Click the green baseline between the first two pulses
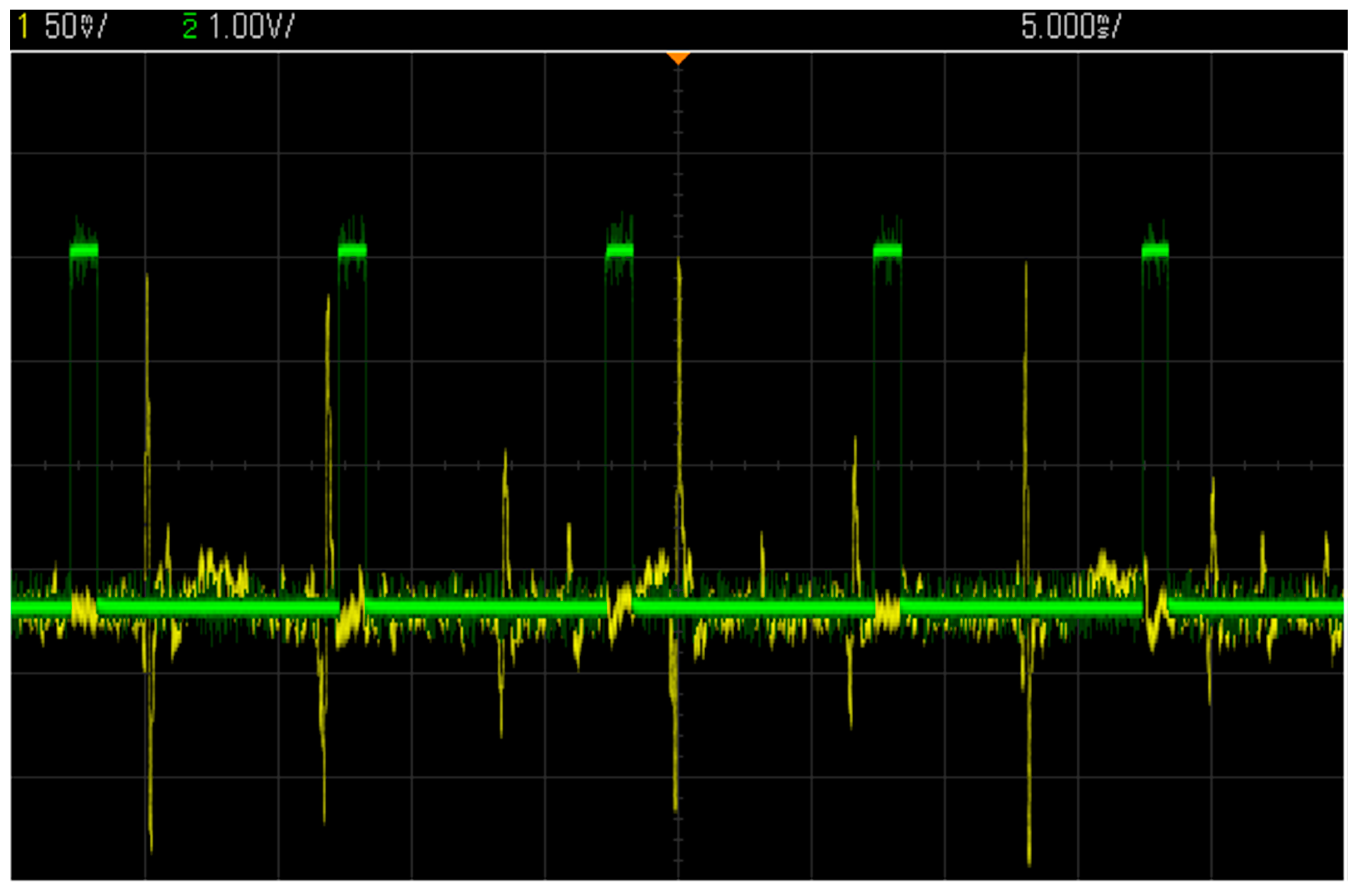The image size is (1358, 896). click(x=217, y=607)
